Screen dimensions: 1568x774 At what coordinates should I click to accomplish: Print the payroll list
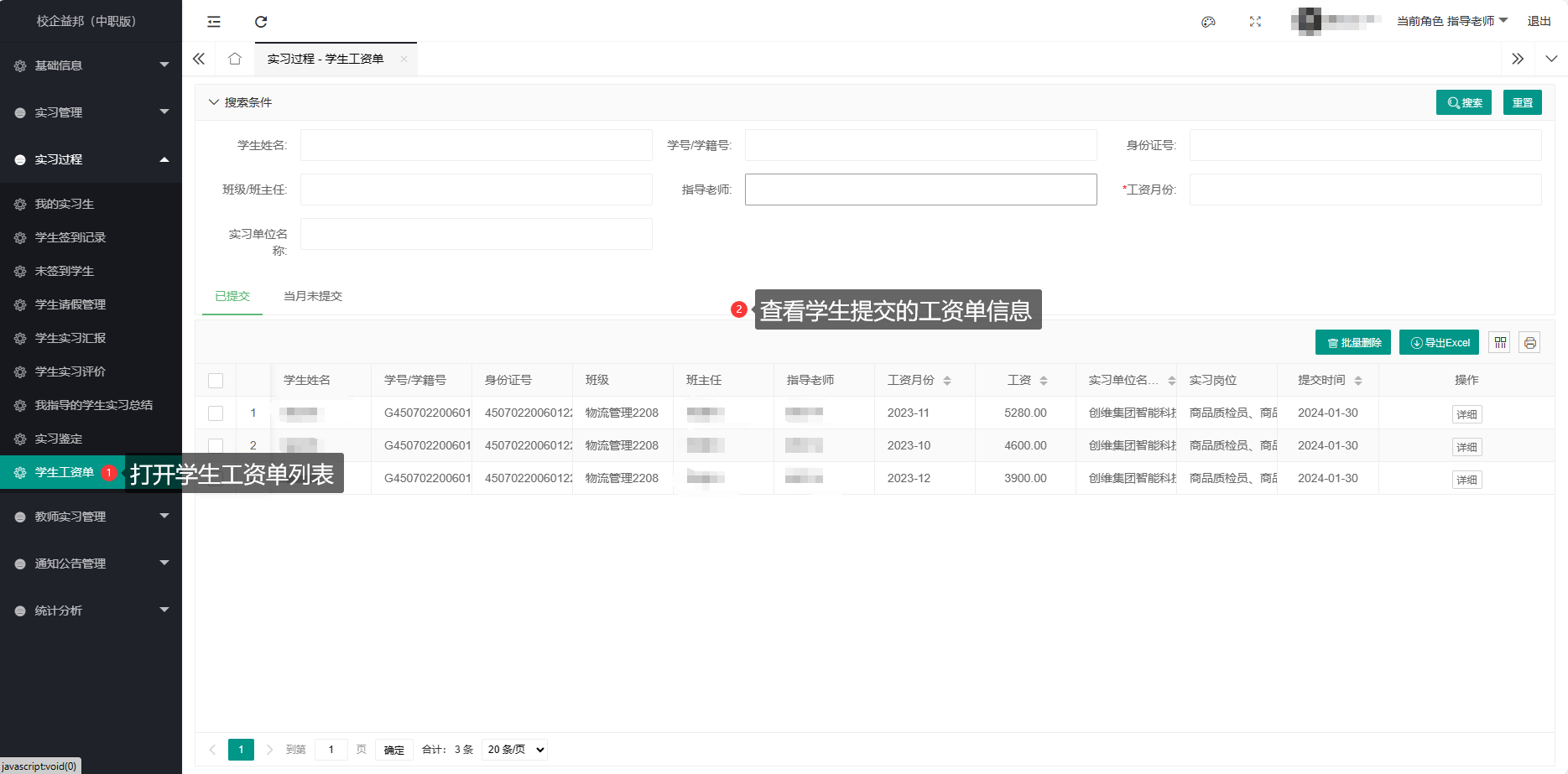(1529, 342)
